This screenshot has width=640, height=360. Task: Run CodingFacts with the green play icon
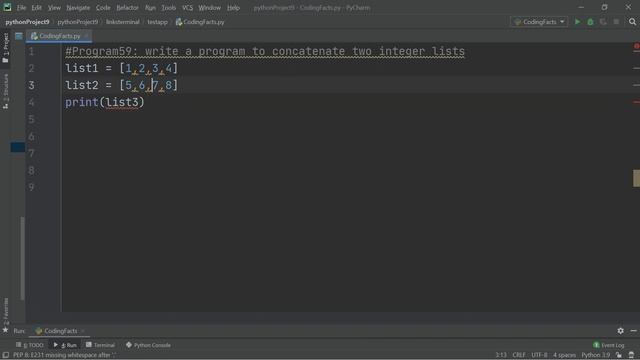click(x=577, y=22)
